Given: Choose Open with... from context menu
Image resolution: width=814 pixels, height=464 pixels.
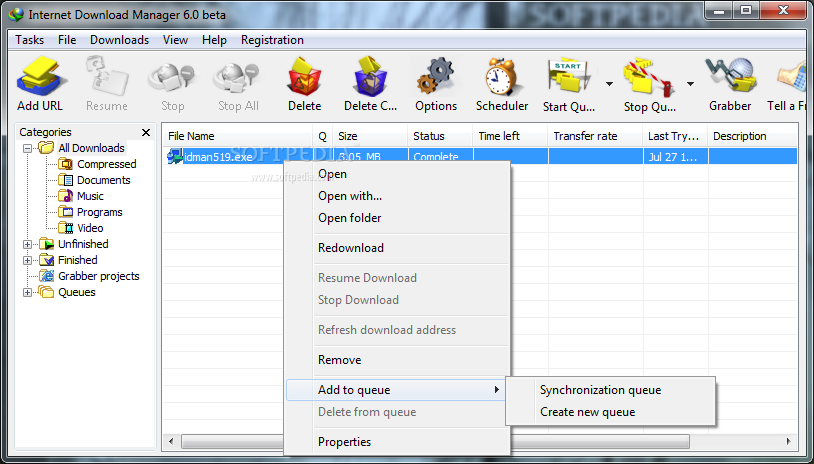Looking at the screenshot, I should coord(397,196).
